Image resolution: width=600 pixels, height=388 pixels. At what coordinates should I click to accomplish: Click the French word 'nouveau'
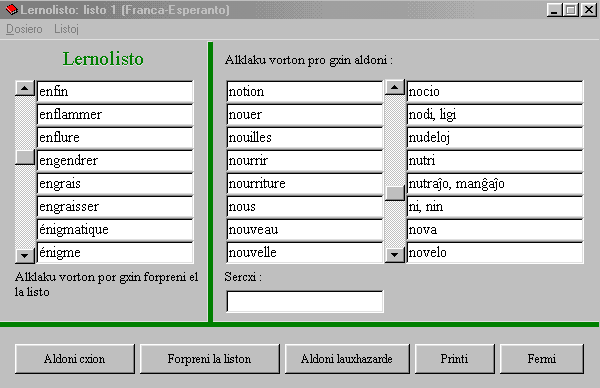pos(305,229)
